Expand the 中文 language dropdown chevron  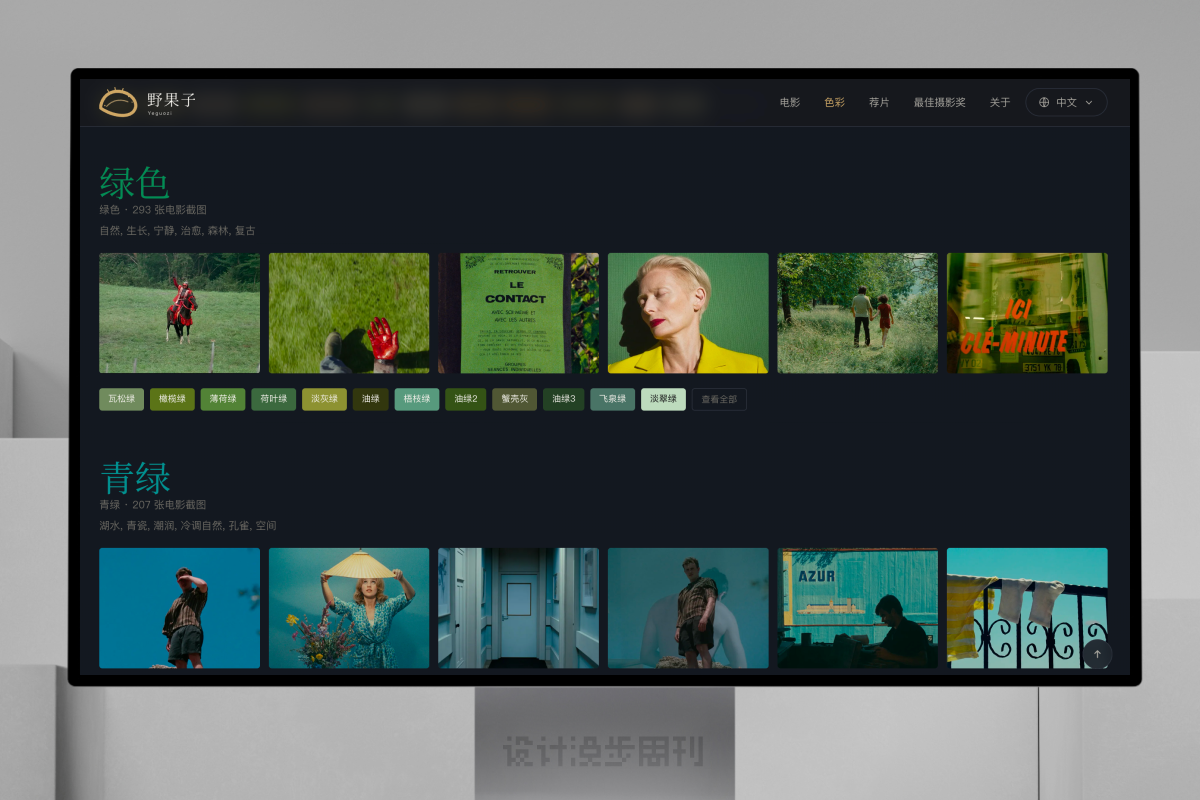[1089, 102]
